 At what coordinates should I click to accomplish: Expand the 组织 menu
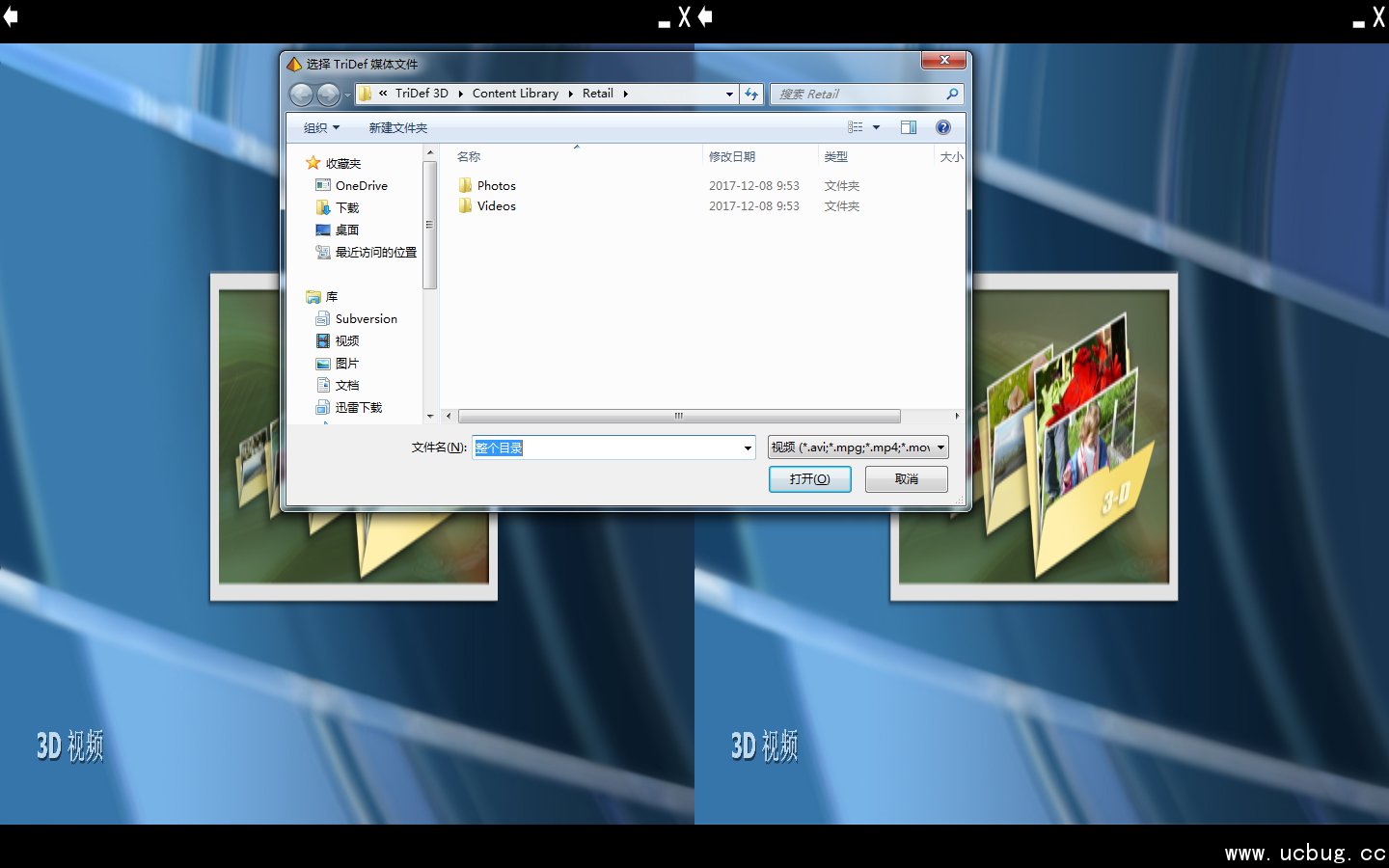click(321, 127)
